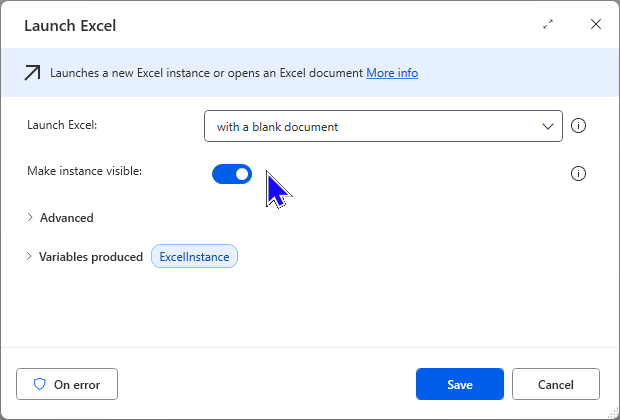Click the info icon for Make instance visible
620x420 pixels.
[x=578, y=174]
